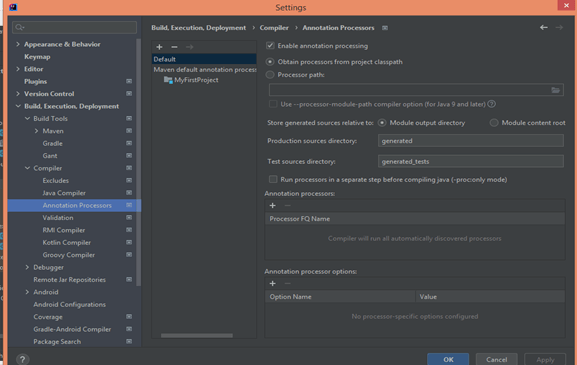Click OK to save settings
Viewport: 577px width, 365px height.
[x=448, y=359]
